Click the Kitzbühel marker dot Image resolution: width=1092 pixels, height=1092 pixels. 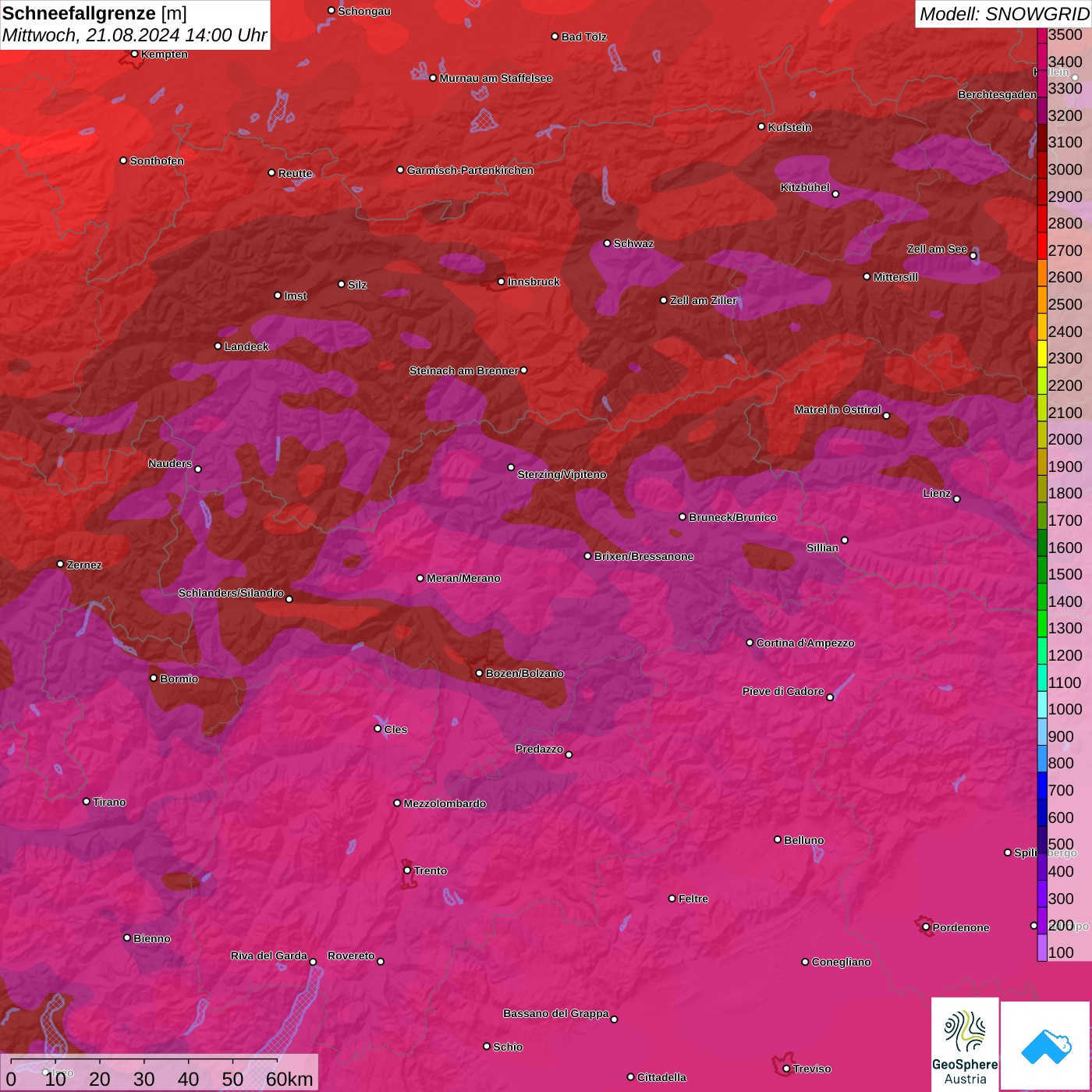835,194
